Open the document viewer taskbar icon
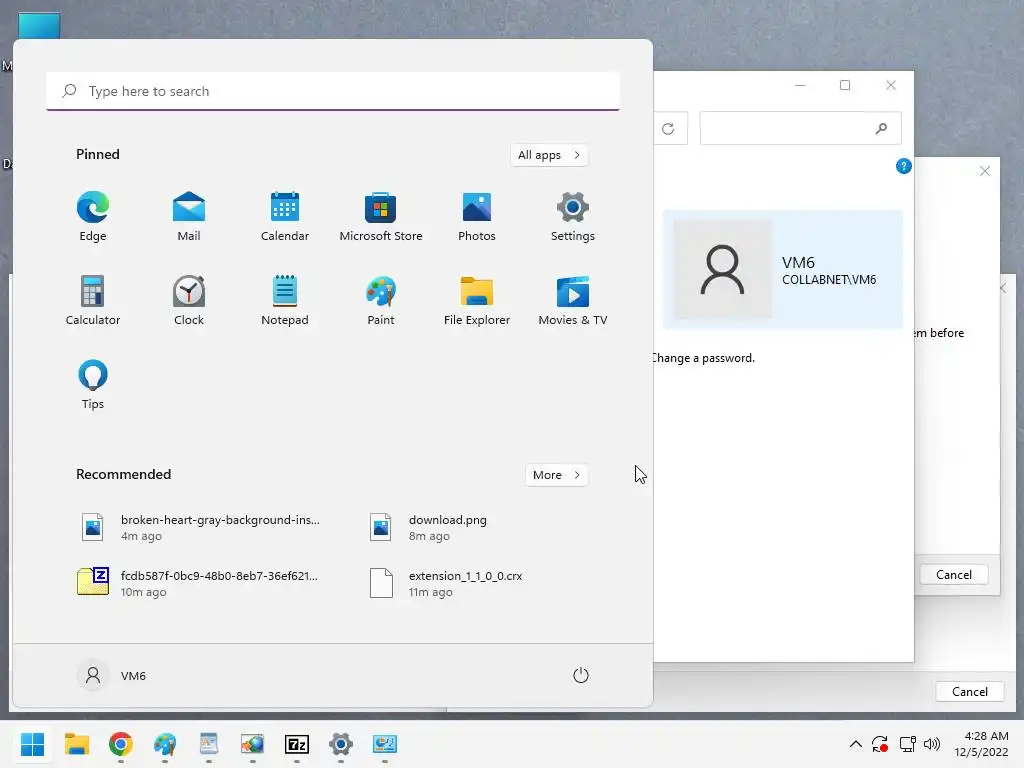 coord(208,744)
